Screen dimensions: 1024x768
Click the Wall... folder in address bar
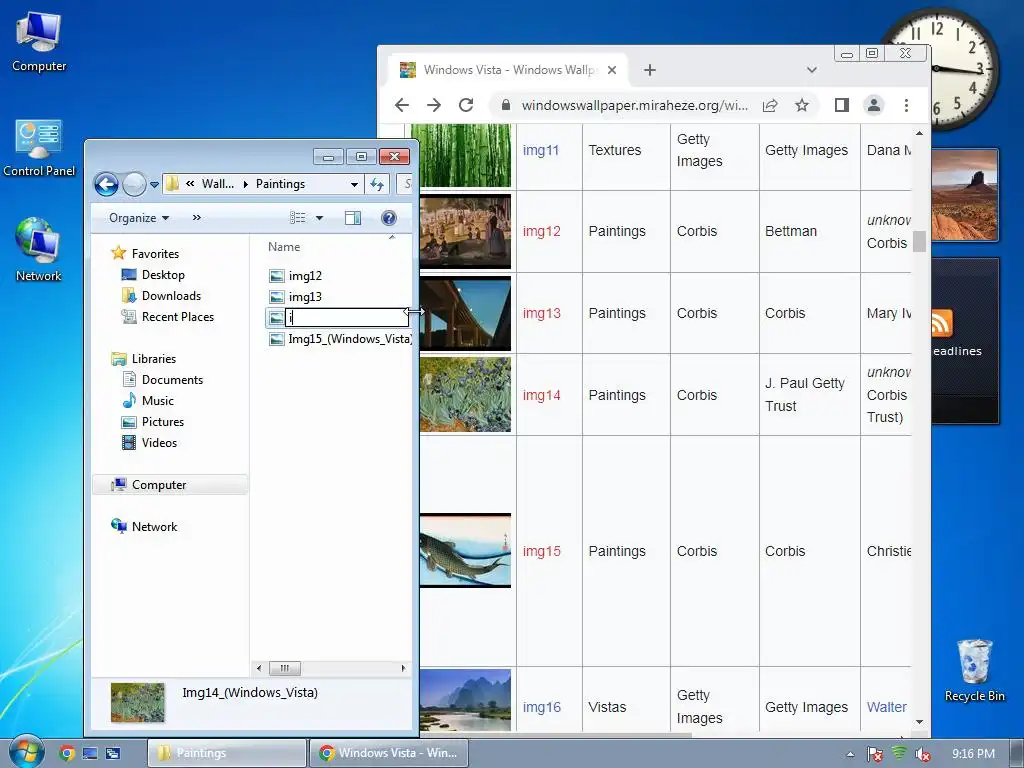pos(217,184)
